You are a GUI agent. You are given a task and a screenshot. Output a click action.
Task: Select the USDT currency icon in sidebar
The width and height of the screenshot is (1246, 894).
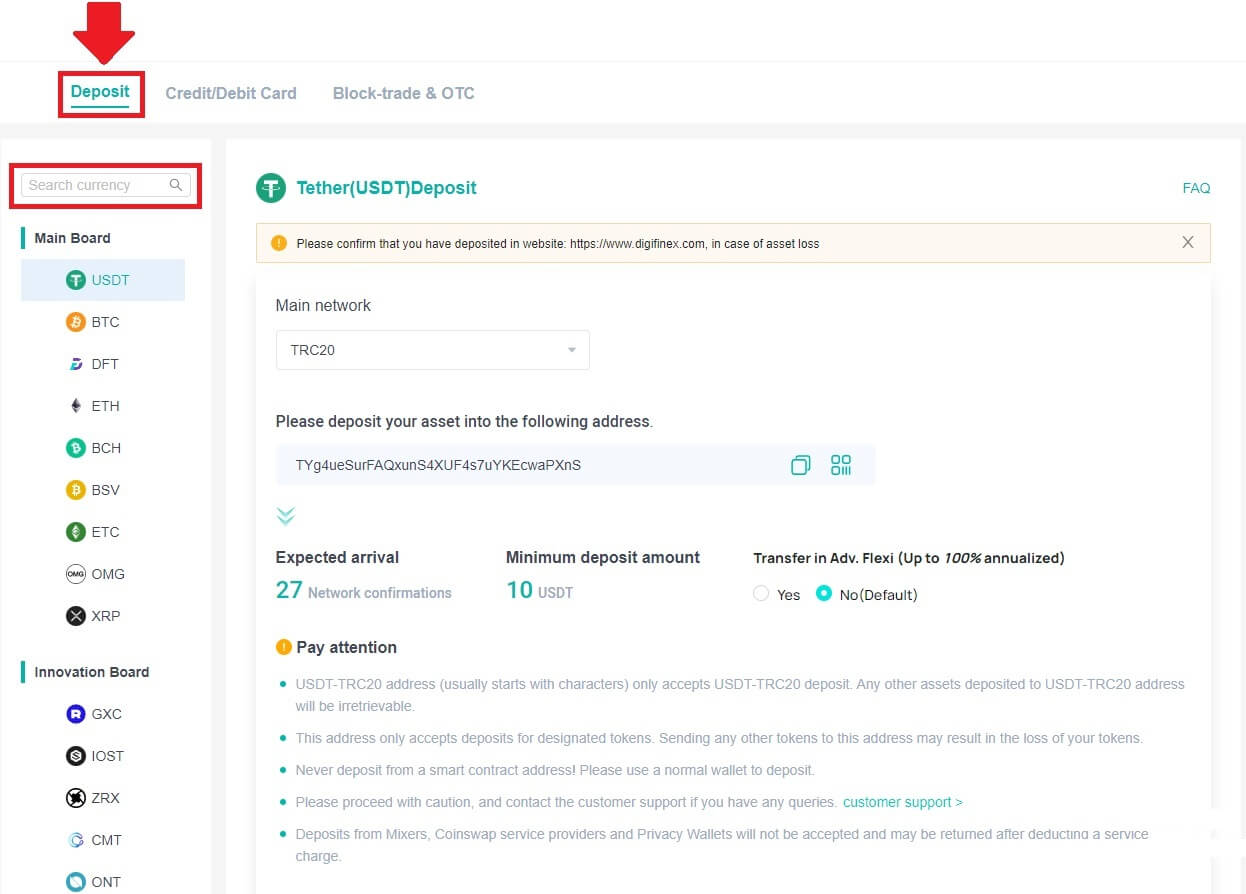(x=76, y=280)
